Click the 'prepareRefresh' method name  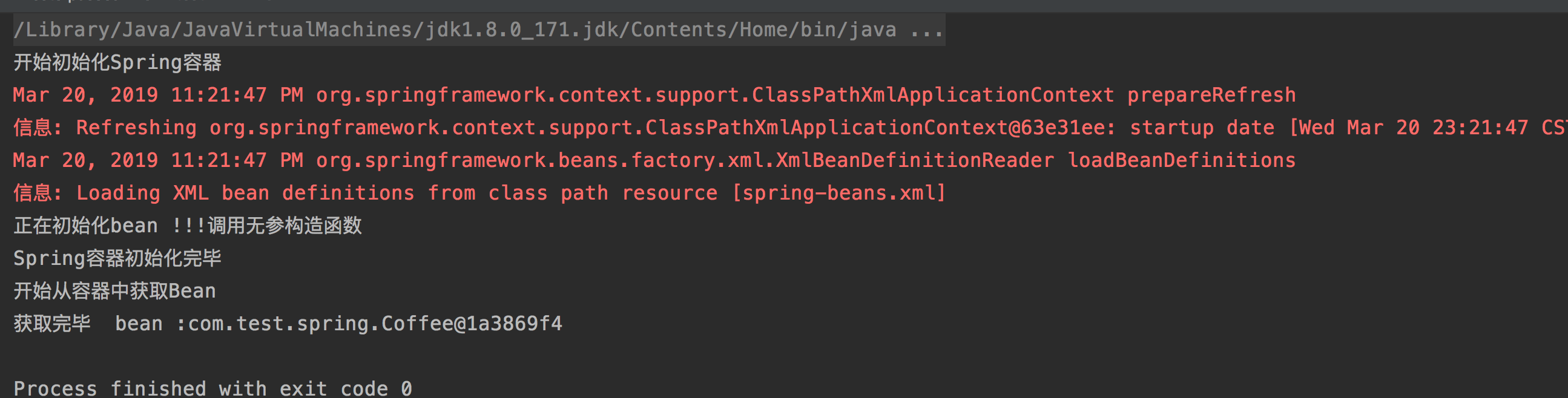[1211, 95]
